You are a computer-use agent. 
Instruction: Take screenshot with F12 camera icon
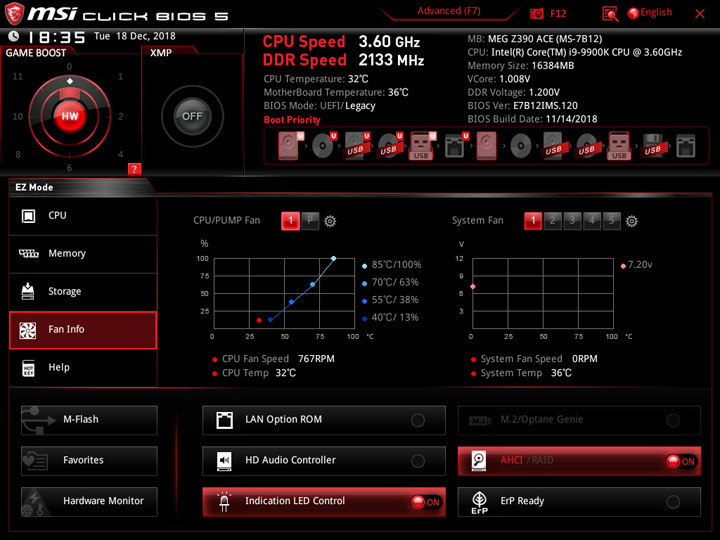pyautogui.click(x=536, y=13)
